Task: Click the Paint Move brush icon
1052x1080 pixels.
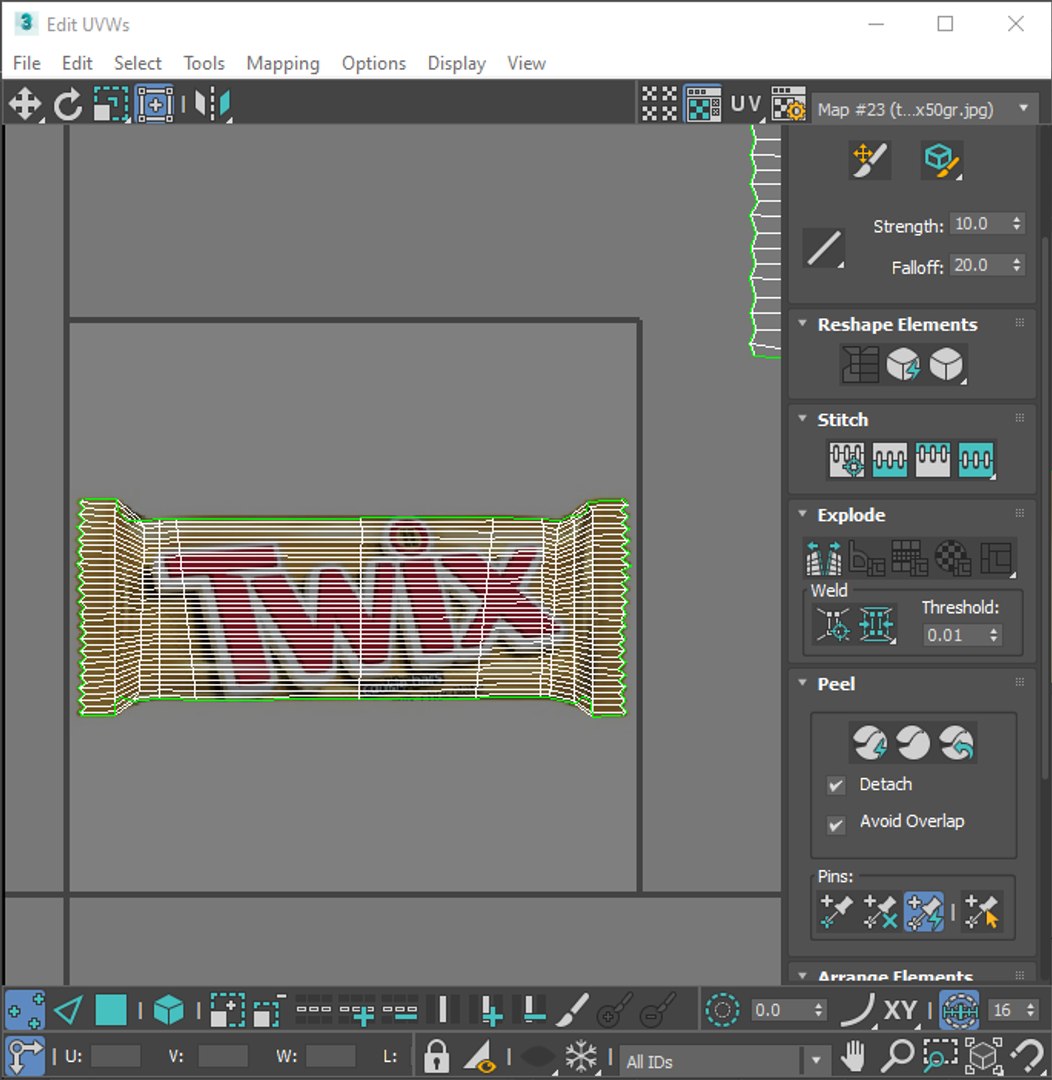Action: point(870,160)
